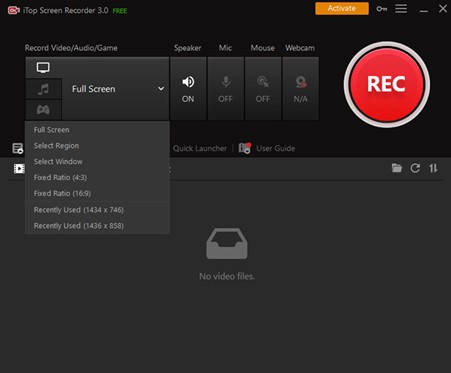The image size is (451, 373).
Task: Minimize the recorder window
Action: pos(424,11)
